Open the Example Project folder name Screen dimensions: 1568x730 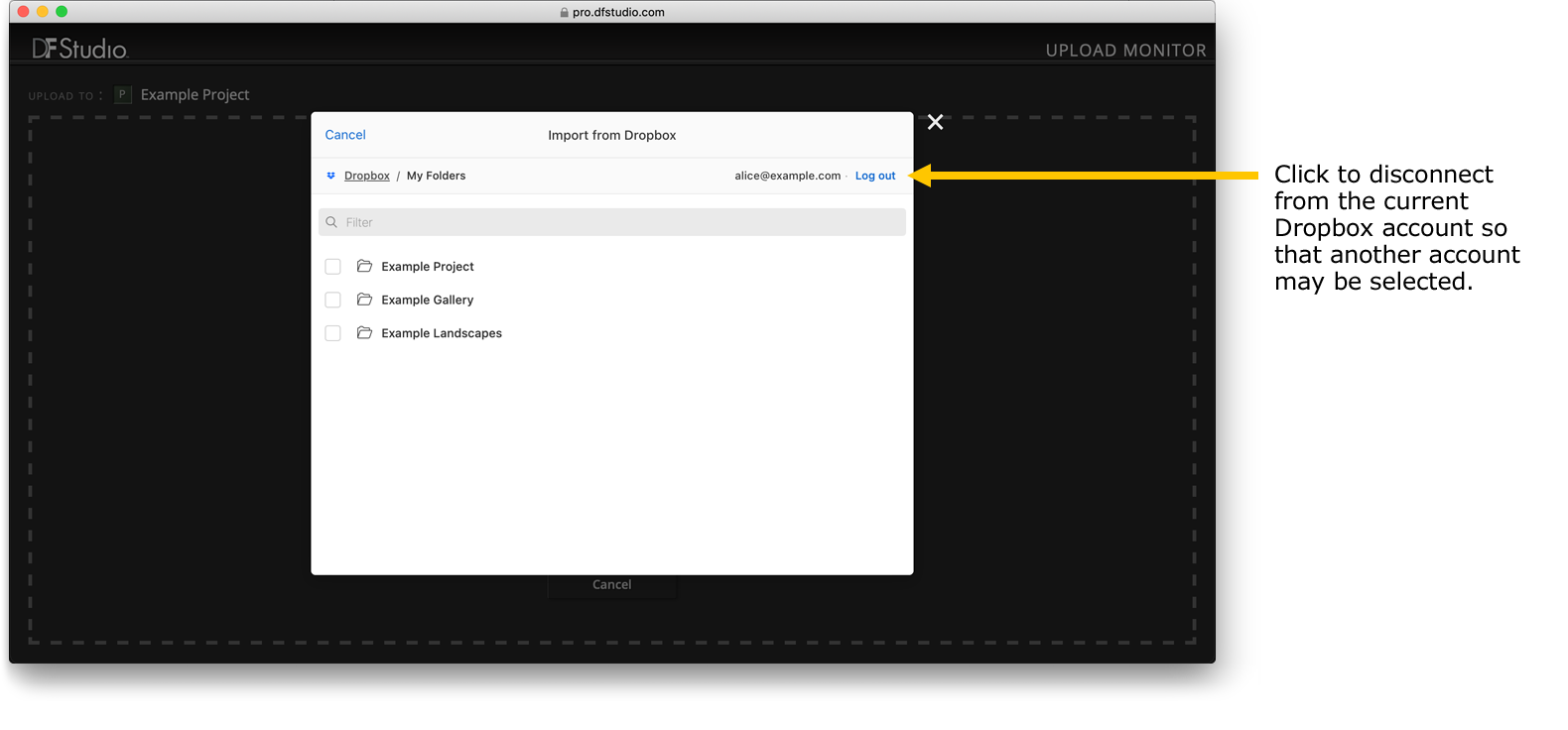(428, 267)
